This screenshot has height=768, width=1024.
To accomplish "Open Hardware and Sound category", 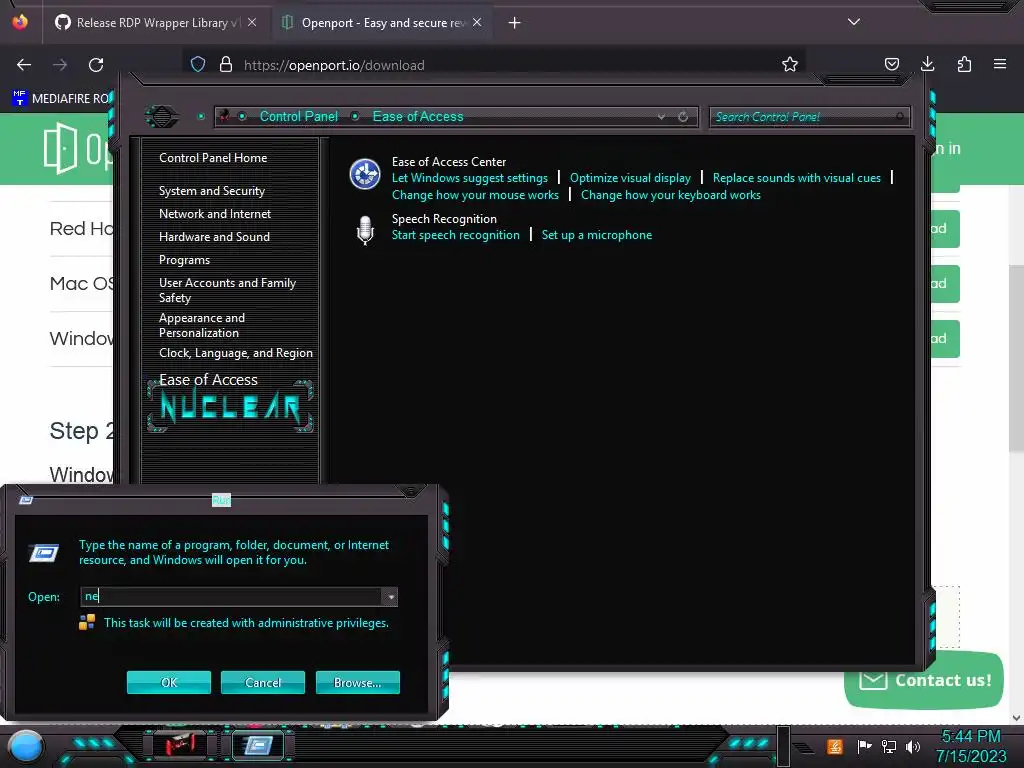I will point(214,236).
